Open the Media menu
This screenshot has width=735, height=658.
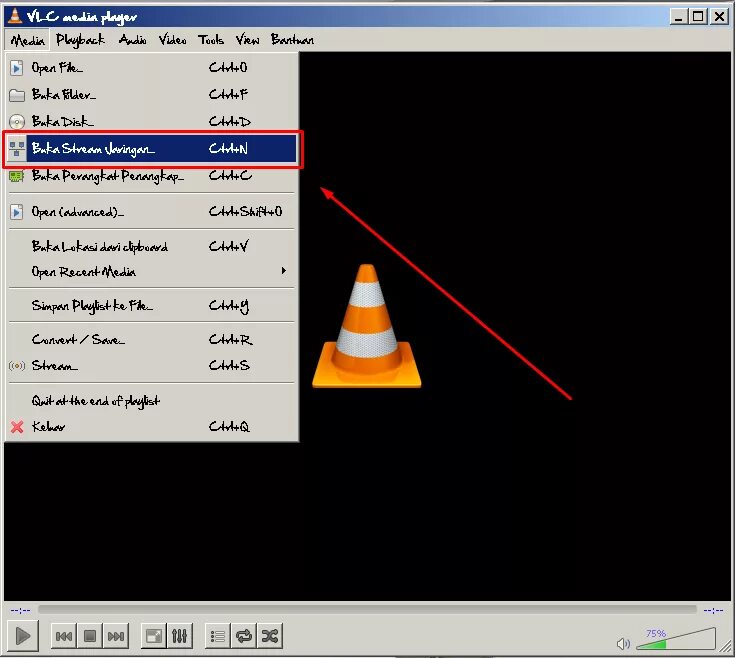28,40
